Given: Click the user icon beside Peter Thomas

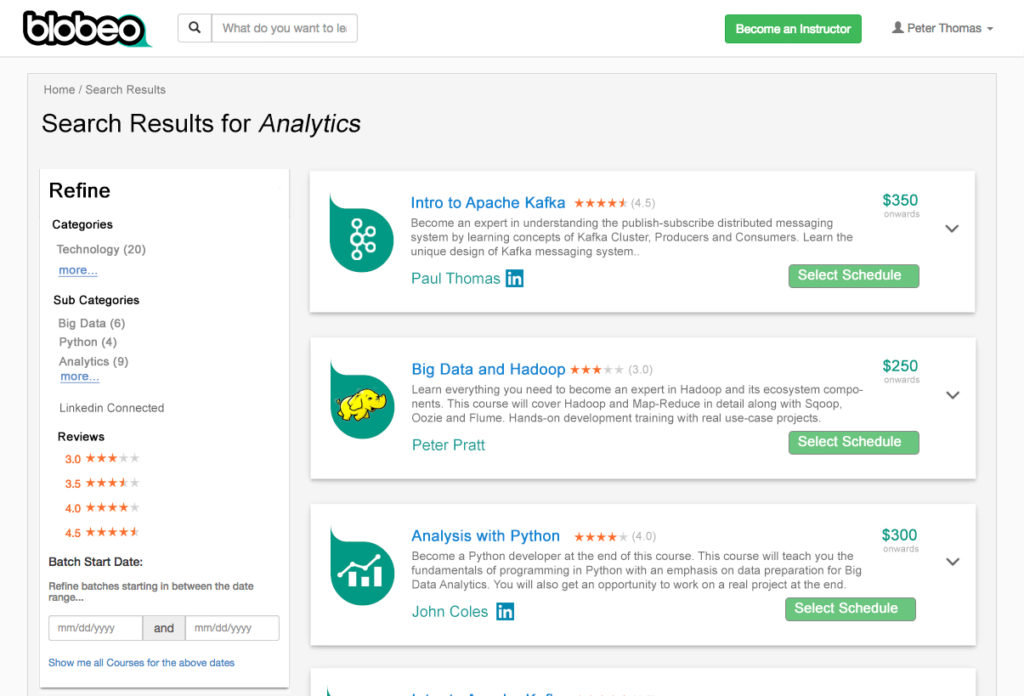Looking at the screenshot, I should pyautogui.click(x=898, y=28).
